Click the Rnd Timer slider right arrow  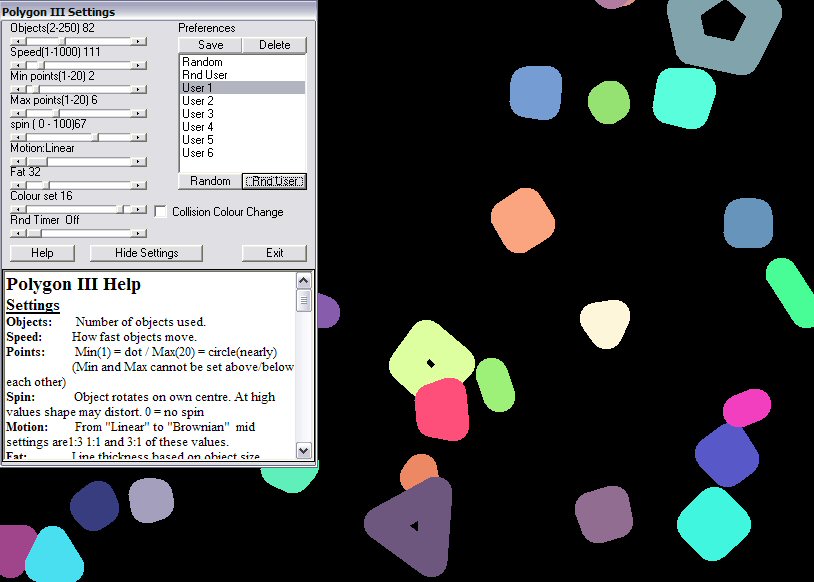pos(139,233)
